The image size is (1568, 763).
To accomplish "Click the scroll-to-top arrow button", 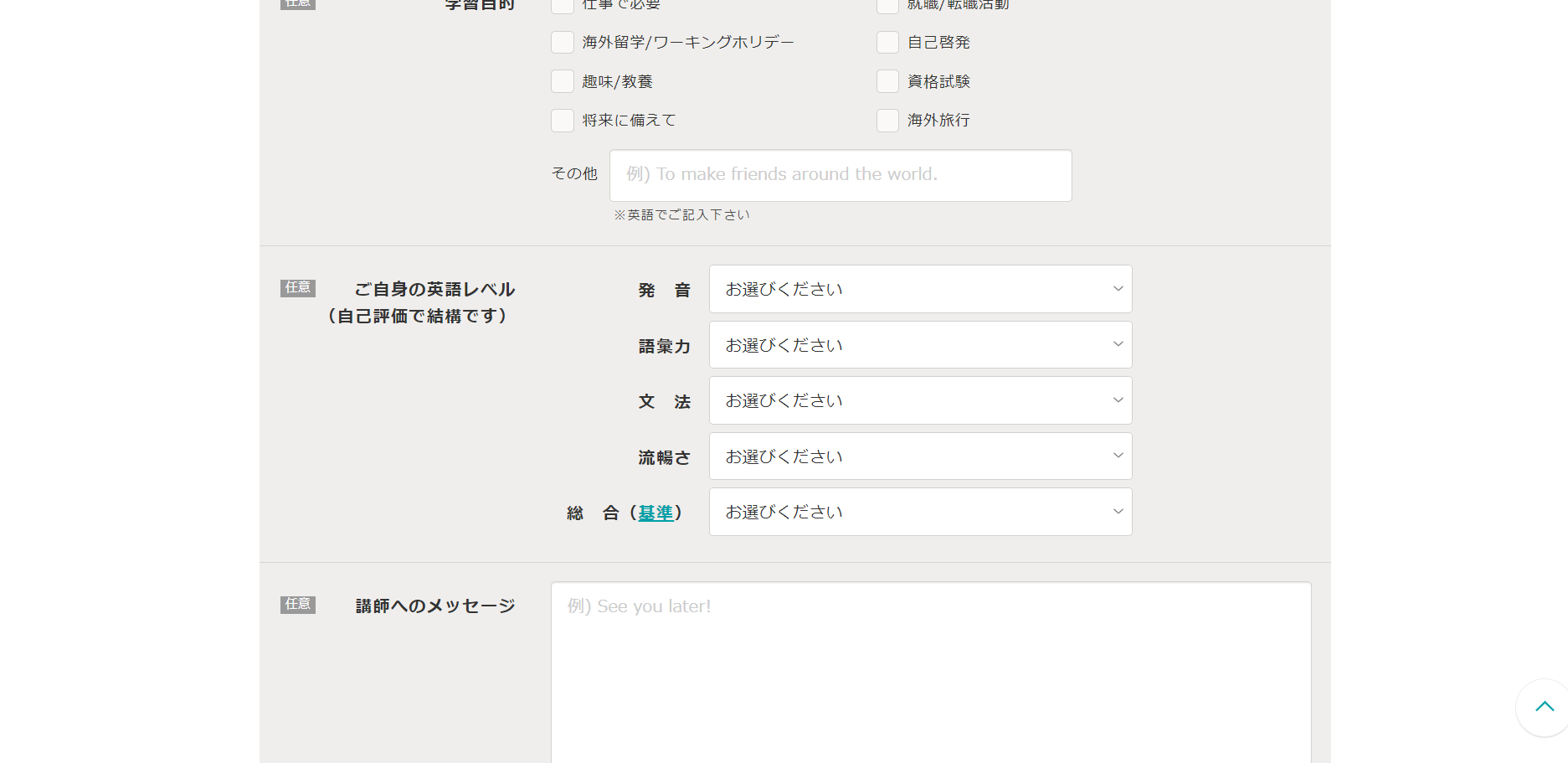I will tap(1544, 707).
